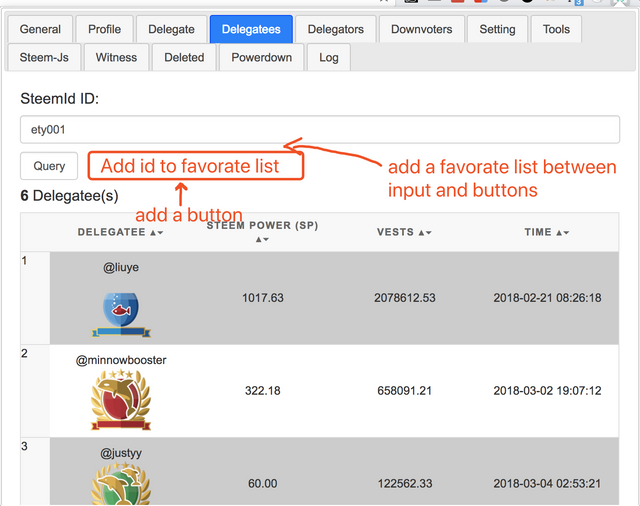Switch to the Delegators tab
The image size is (640, 506).
coord(336,29)
